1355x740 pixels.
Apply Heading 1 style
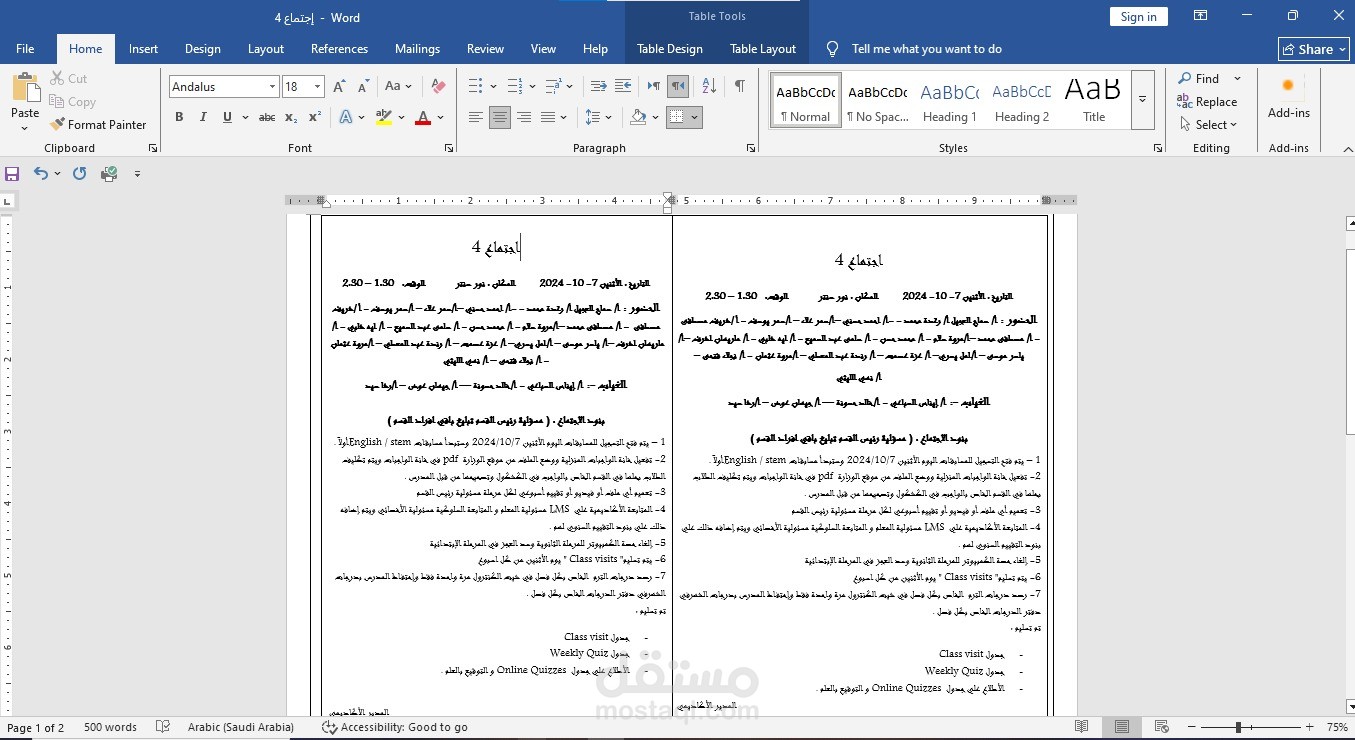(x=949, y=101)
